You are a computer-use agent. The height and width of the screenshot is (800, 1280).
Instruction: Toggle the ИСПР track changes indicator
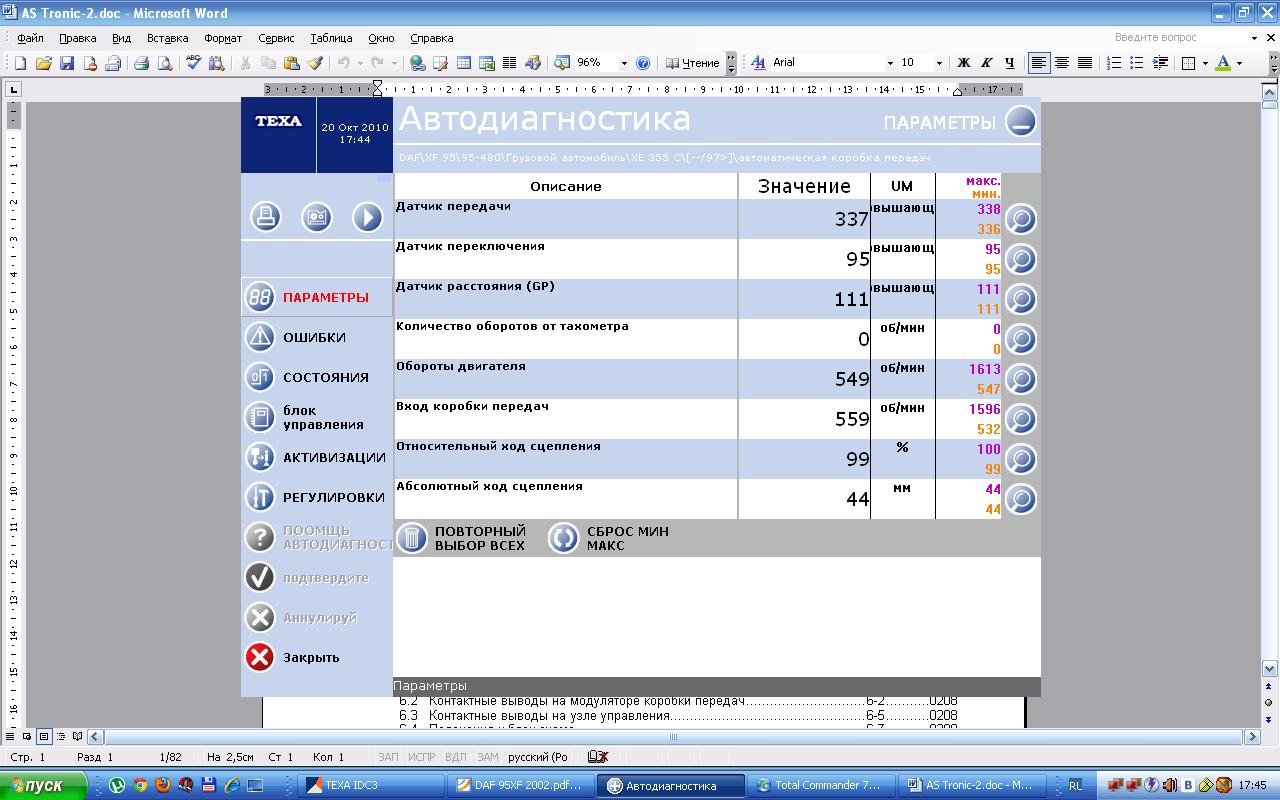(x=421, y=757)
